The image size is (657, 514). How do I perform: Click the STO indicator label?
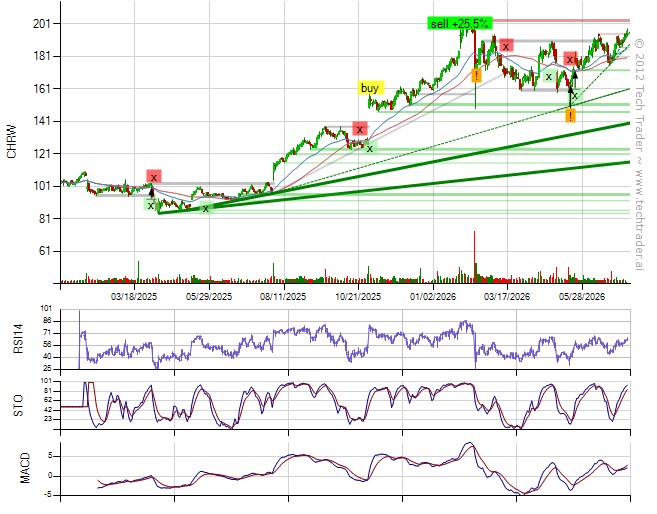(x=18, y=406)
